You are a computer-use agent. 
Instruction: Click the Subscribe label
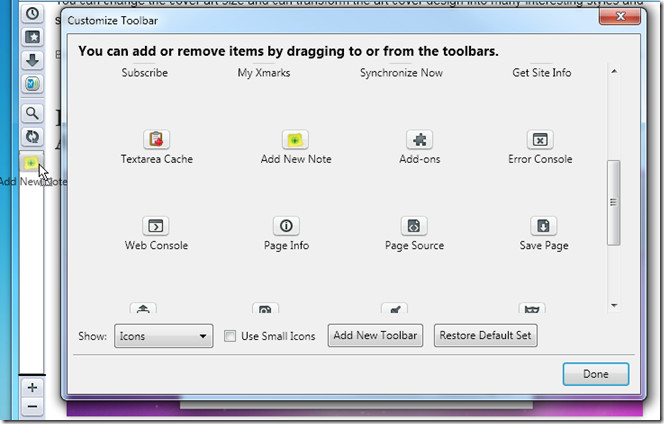145,73
